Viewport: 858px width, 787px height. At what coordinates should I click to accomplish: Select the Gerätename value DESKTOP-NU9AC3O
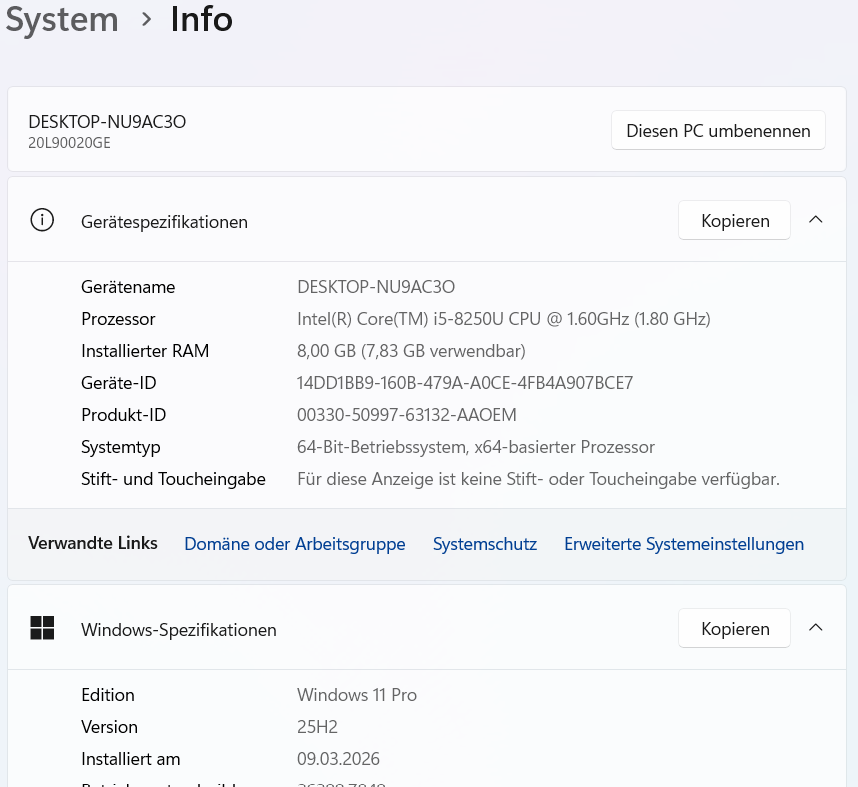(376, 287)
